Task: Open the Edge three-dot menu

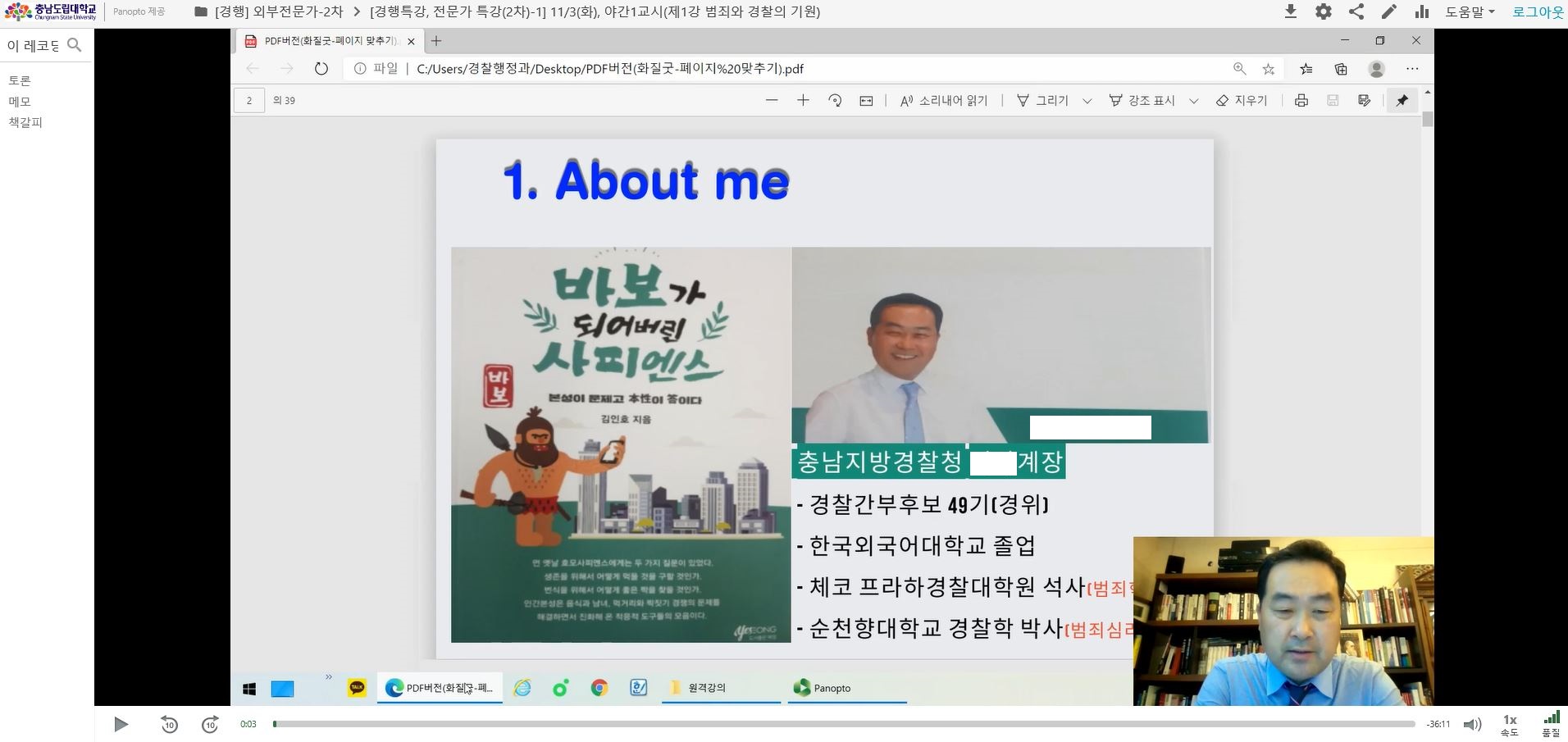Action: (1412, 69)
